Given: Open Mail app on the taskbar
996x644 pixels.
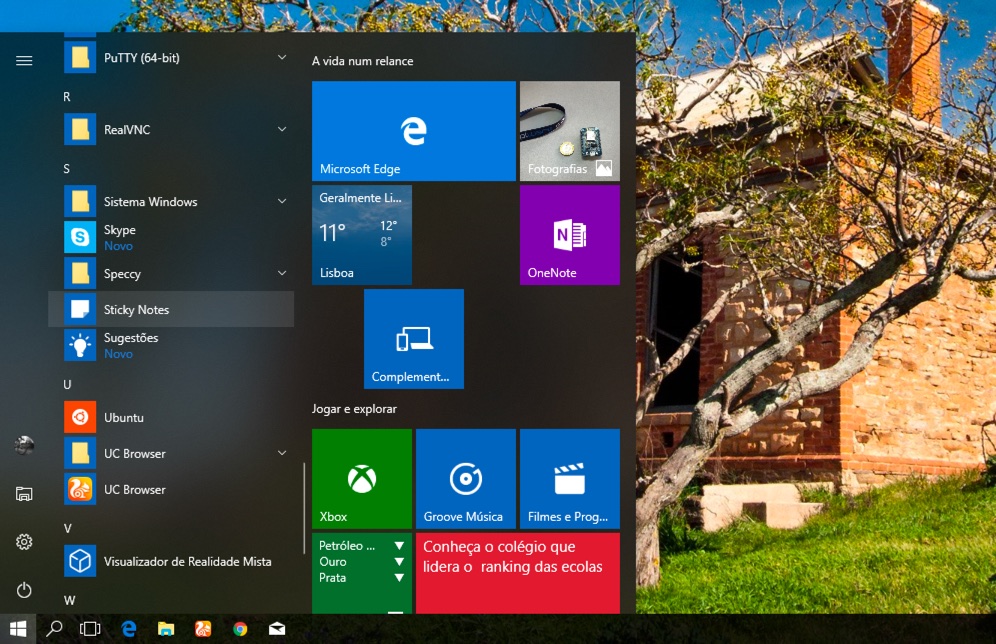Looking at the screenshot, I should pos(277,629).
